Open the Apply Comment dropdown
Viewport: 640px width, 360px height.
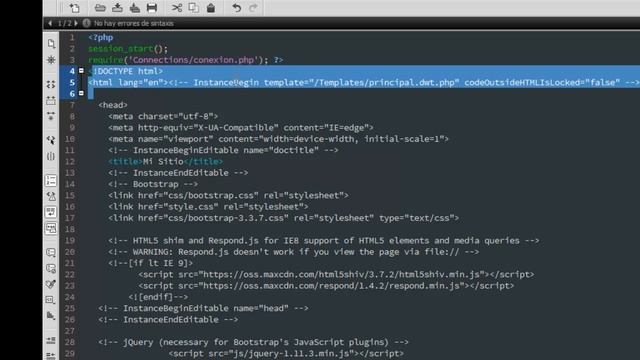51,253
